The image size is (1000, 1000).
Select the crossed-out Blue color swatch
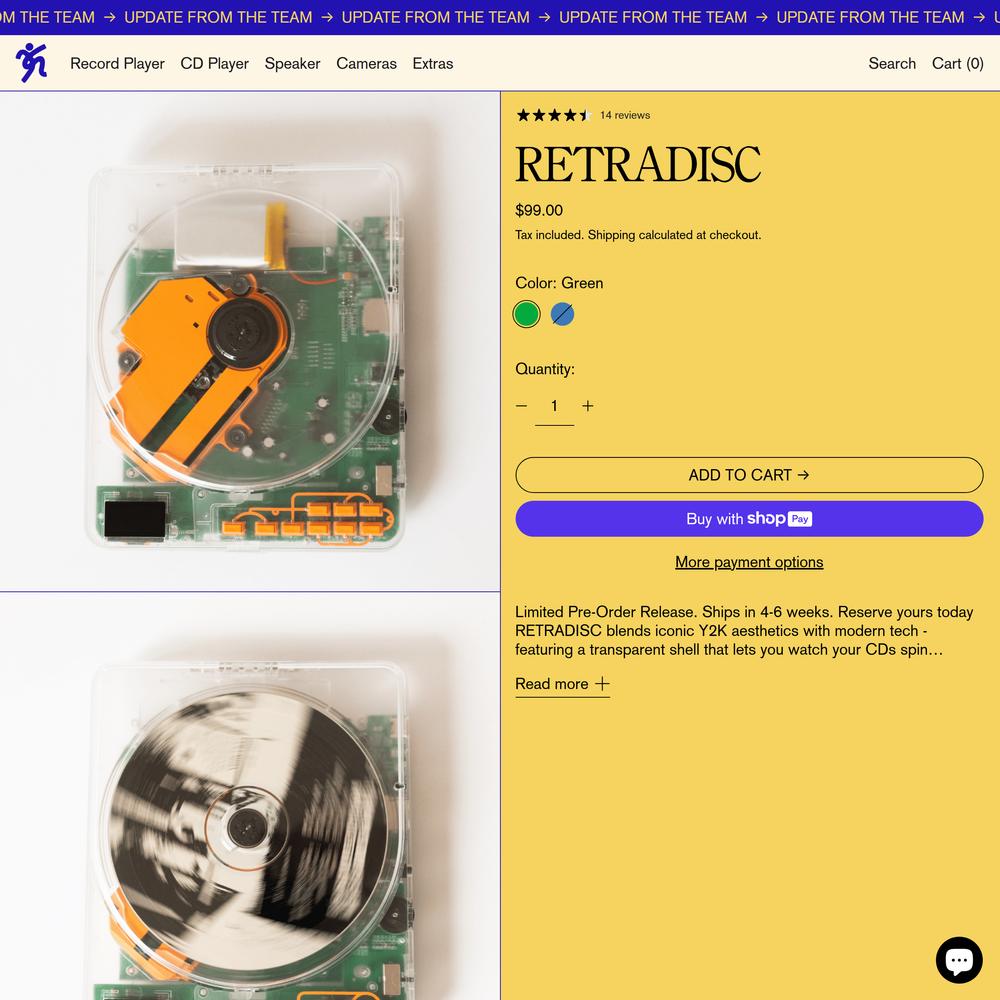point(562,314)
